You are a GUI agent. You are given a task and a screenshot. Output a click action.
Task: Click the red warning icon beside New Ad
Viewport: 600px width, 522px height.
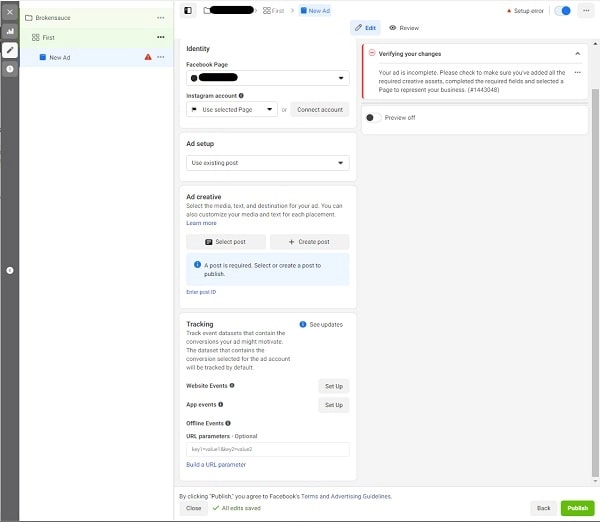(148, 57)
